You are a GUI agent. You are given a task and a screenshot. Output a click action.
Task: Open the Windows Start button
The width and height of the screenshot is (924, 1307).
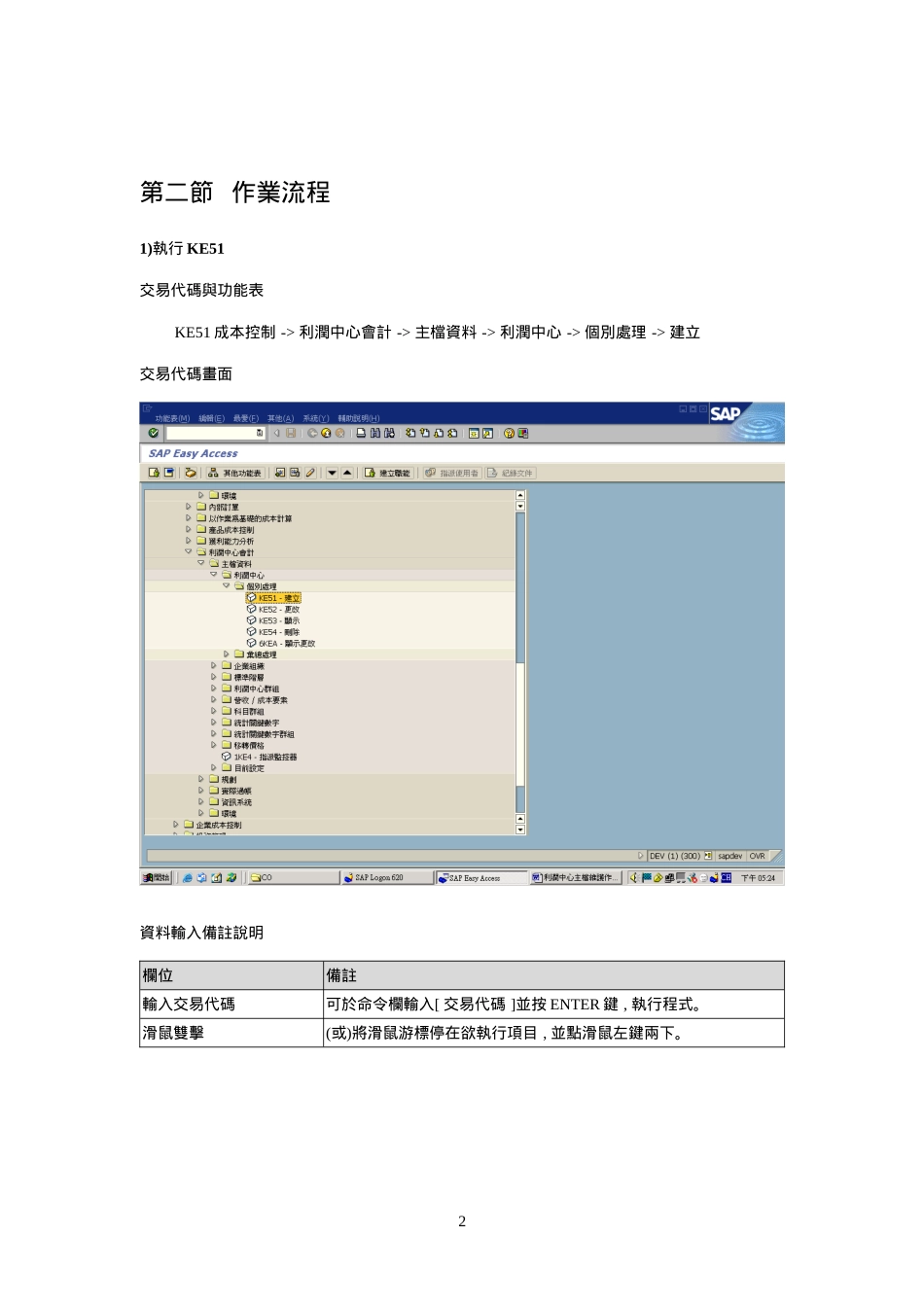156,877
